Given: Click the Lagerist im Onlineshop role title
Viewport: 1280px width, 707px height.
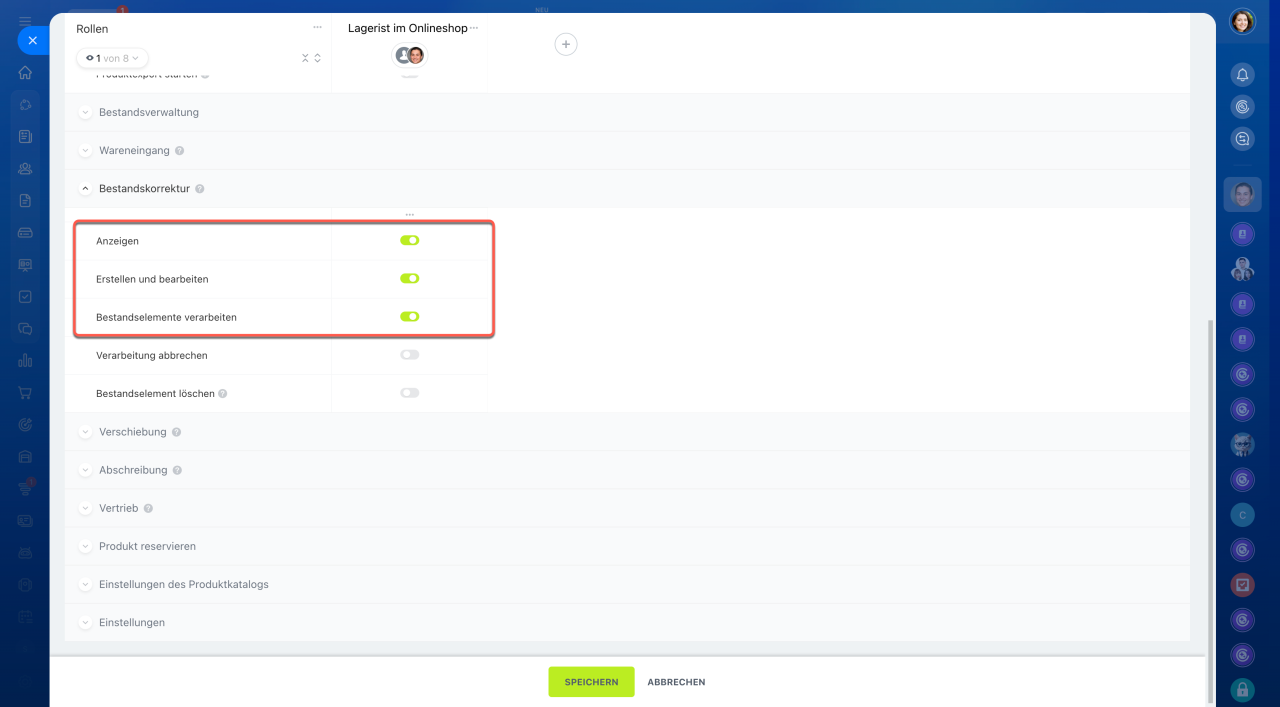Looking at the screenshot, I should pos(407,28).
